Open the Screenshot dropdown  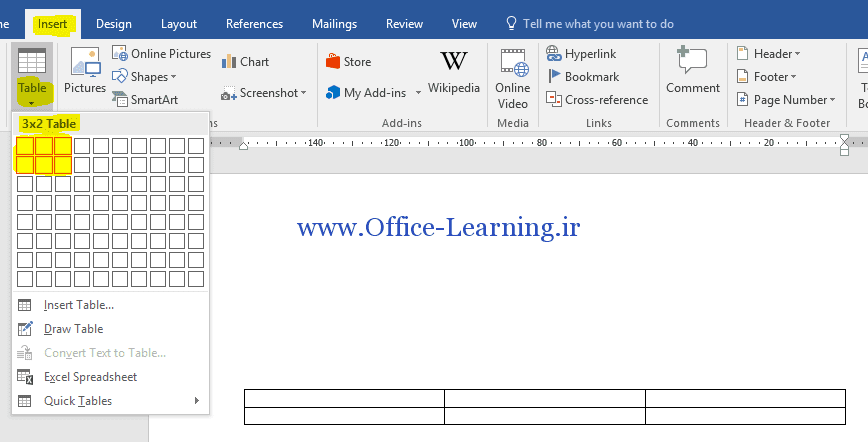click(x=264, y=93)
